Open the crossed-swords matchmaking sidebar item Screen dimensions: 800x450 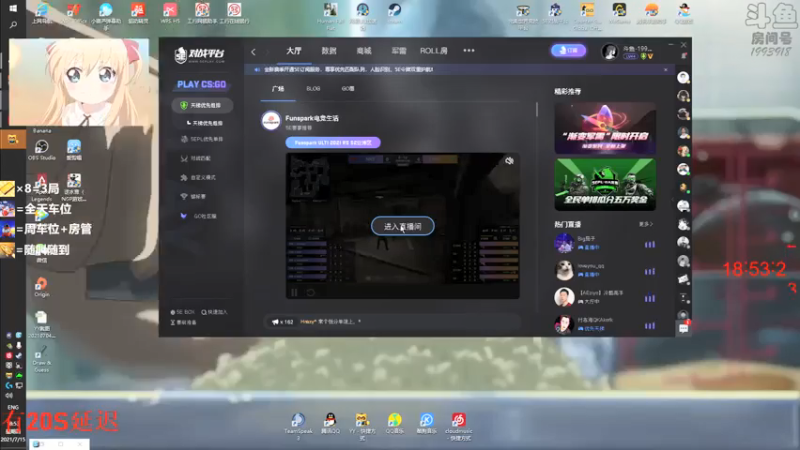click(x=196, y=159)
